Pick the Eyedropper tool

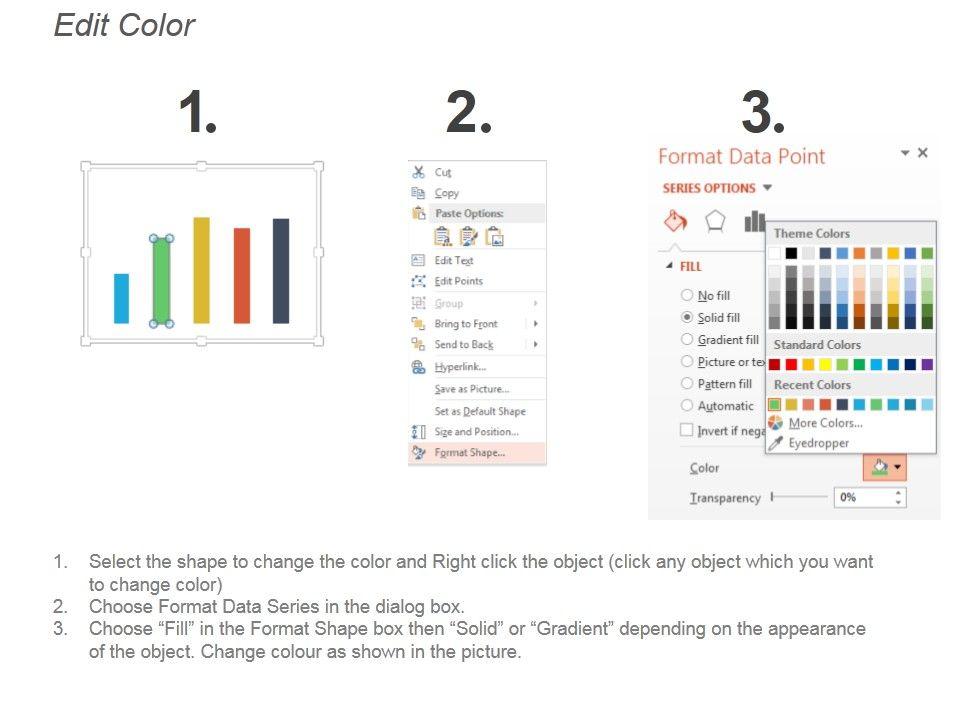tap(818, 443)
